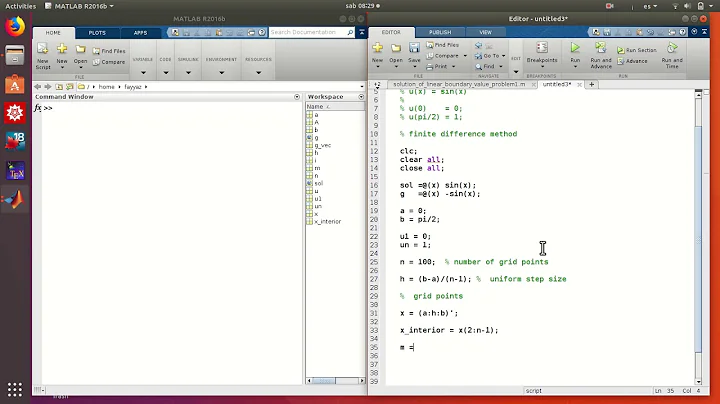Switch to the APPS tab
The image size is (720, 404).
point(140,33)
